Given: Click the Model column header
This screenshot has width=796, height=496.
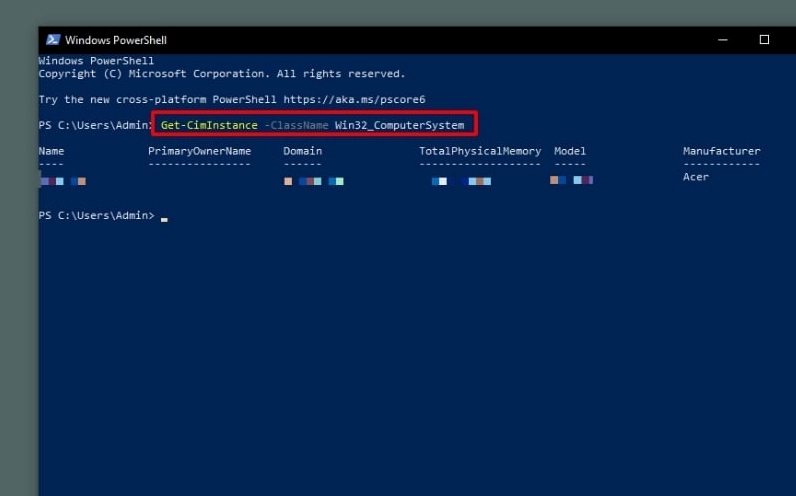Looking at the screenshot, I should coord(570,151).
